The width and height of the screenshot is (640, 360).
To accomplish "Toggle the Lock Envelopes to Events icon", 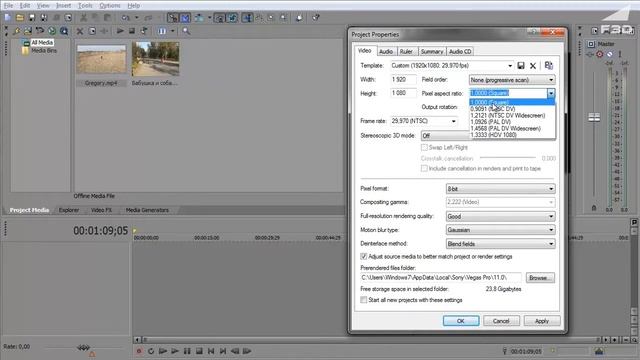I will 220,18.
